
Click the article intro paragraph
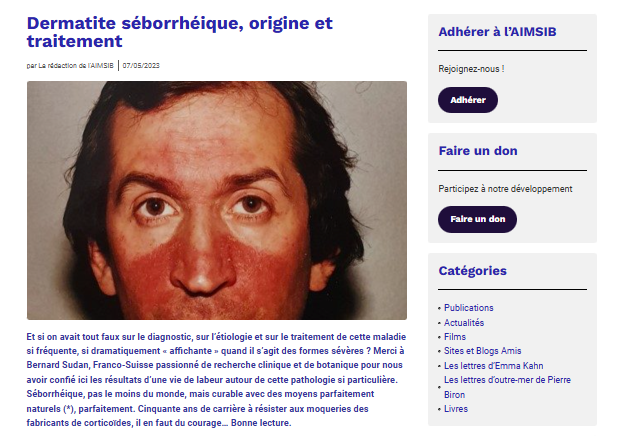click(x=216, y=380)
